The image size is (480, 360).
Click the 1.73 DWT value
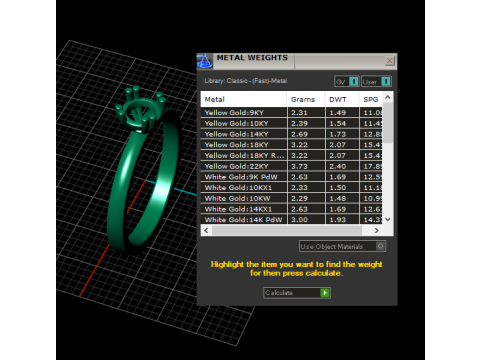[x=338, y=134]
